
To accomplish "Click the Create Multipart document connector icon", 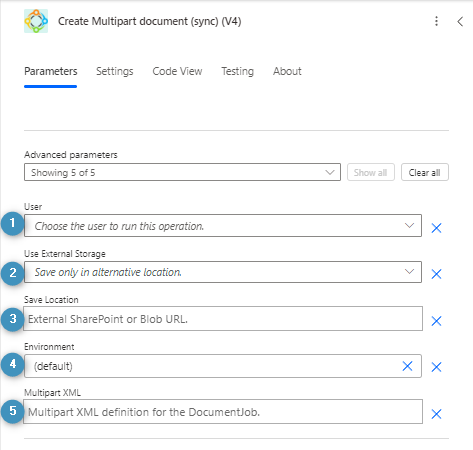I will pos(36,21).
